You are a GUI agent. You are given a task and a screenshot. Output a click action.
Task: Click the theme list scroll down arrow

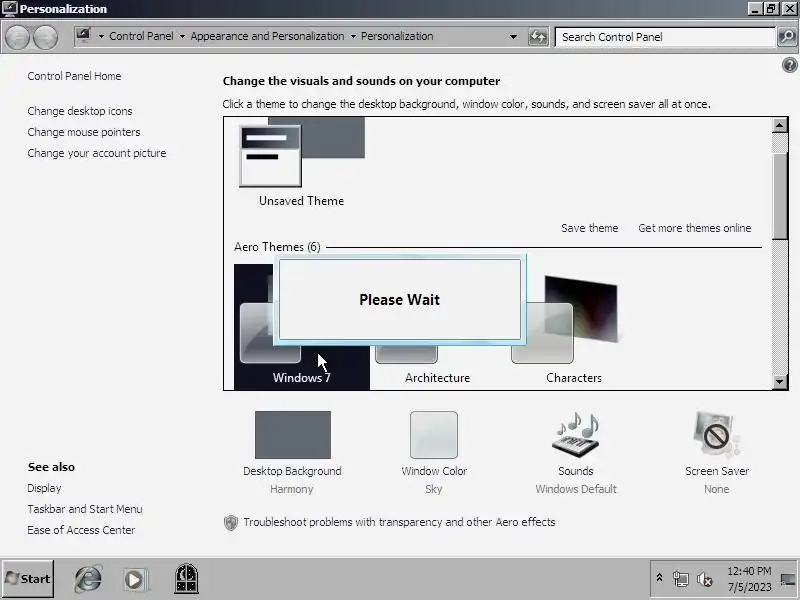pyautogui.click(x=780, y=382)
